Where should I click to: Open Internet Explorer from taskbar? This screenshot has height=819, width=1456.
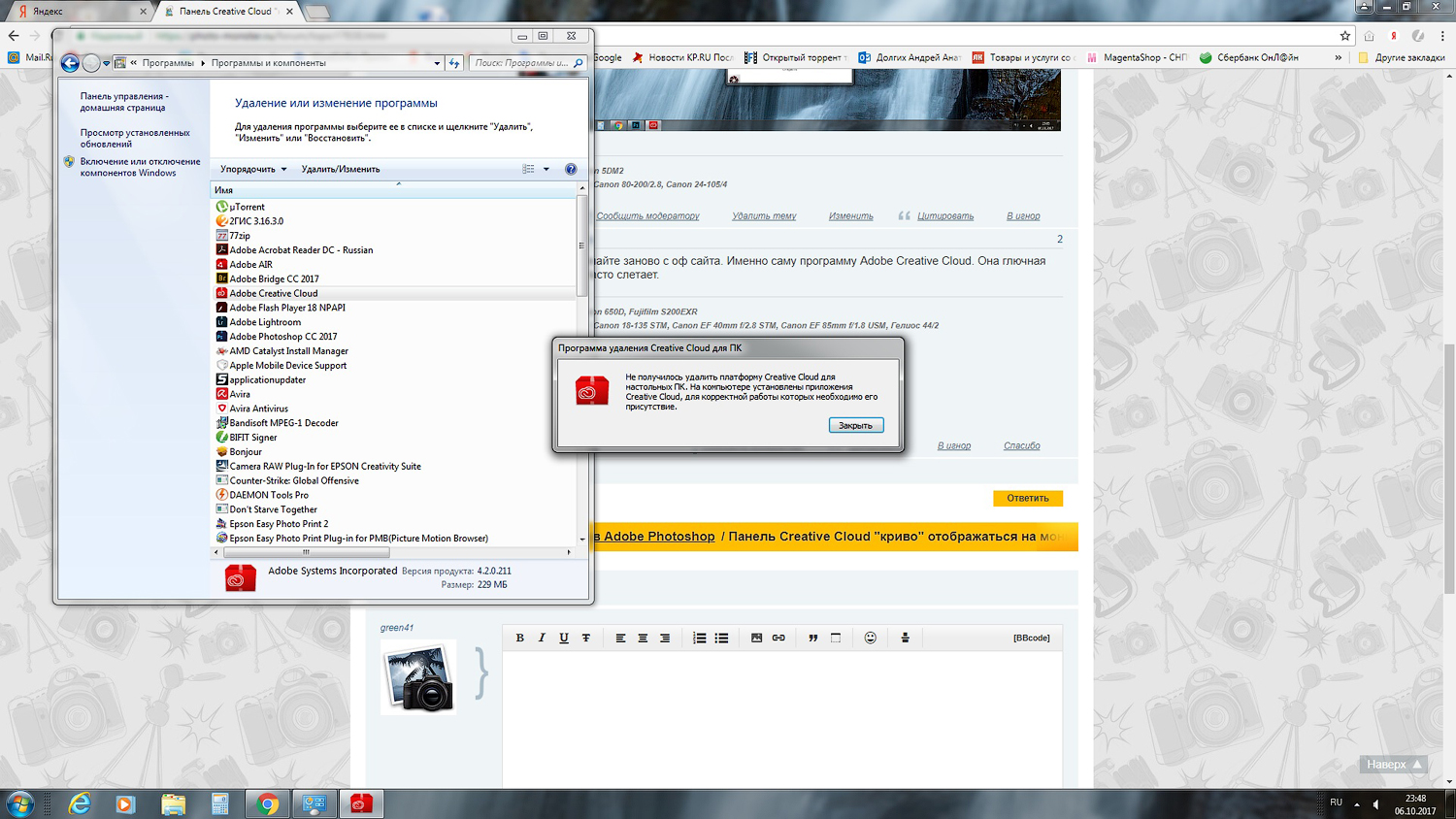click(80, 803)
